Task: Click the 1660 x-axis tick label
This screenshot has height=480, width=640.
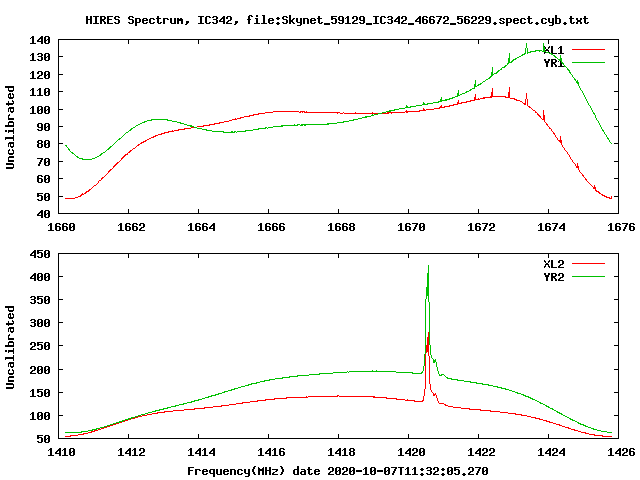Action: click(x=61, y=227)
